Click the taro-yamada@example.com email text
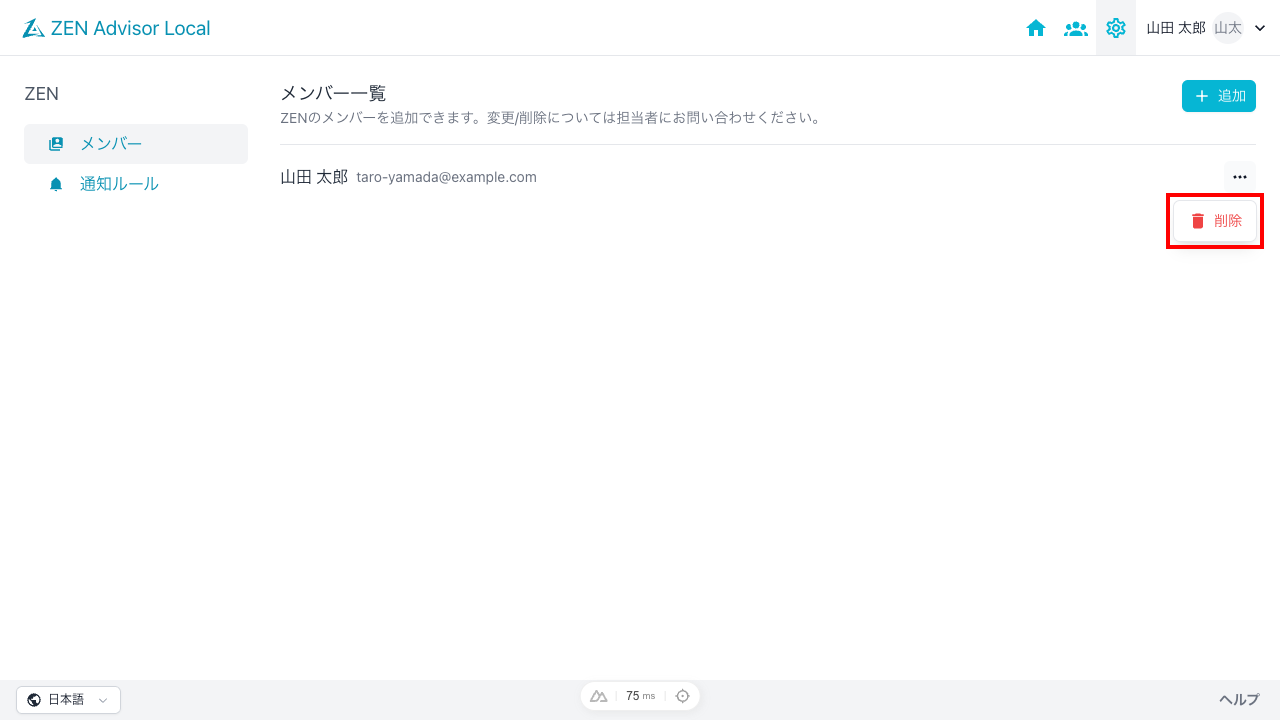Screen dimensions: 1280x720 coord(446,177)
